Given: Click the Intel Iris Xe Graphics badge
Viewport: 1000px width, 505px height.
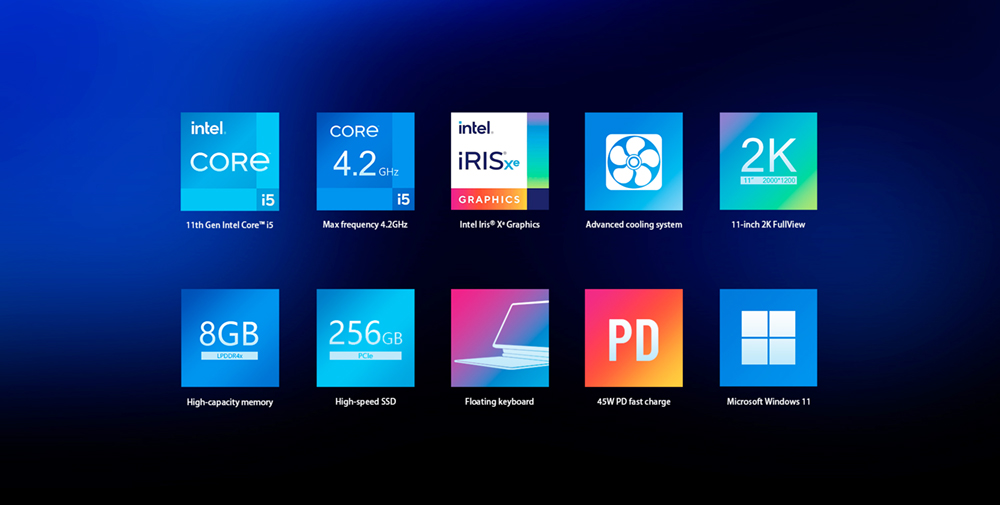Looking at the screenshot, I should (x=499, y=161).
